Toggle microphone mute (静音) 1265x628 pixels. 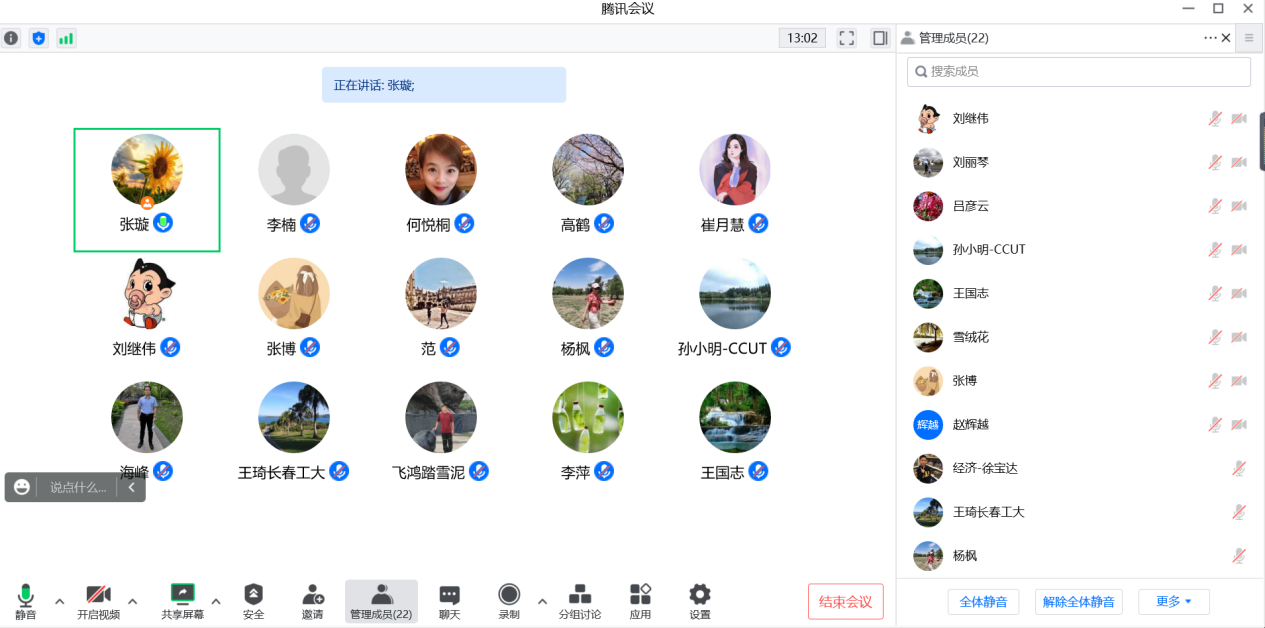pyautogui.click(x=26, y=594)
